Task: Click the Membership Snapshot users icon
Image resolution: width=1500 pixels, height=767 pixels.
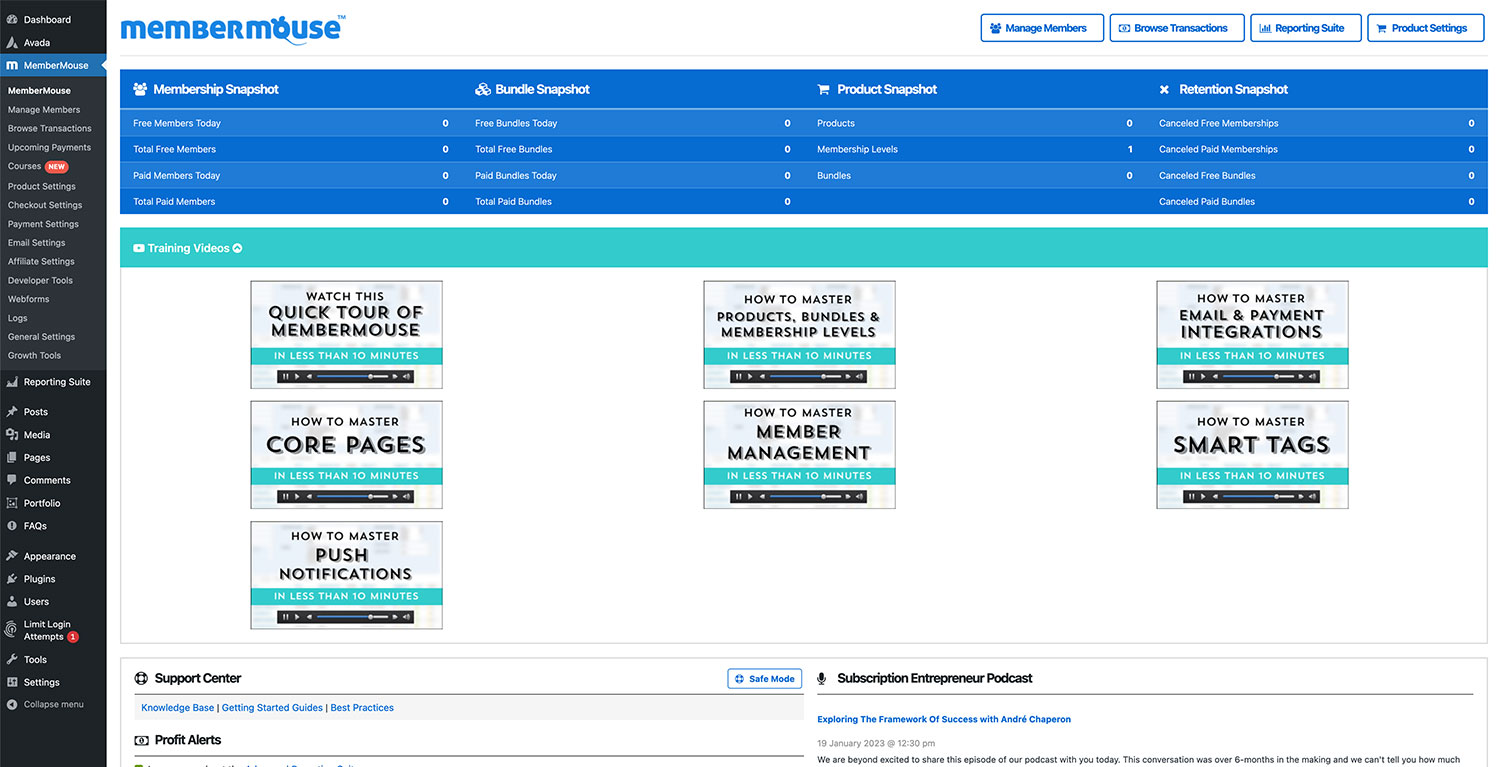Action: point(140,89)
